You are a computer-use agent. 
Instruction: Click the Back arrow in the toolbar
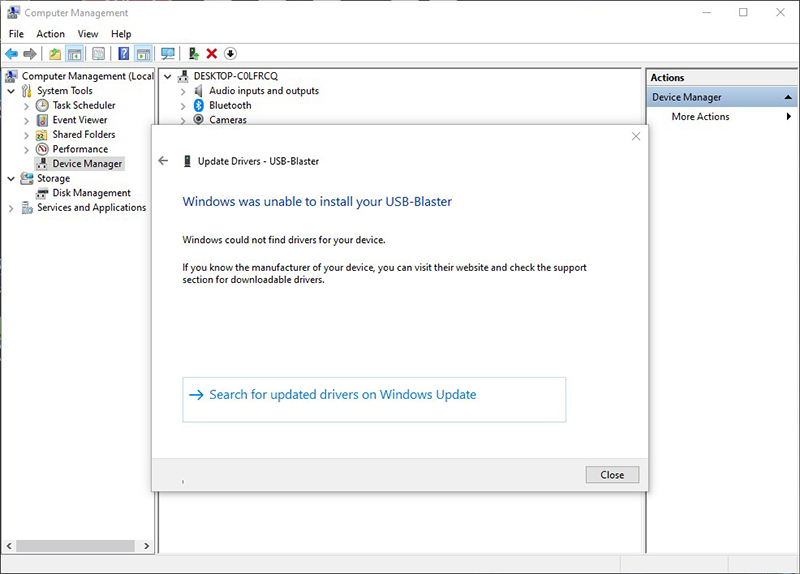(12, 54)
